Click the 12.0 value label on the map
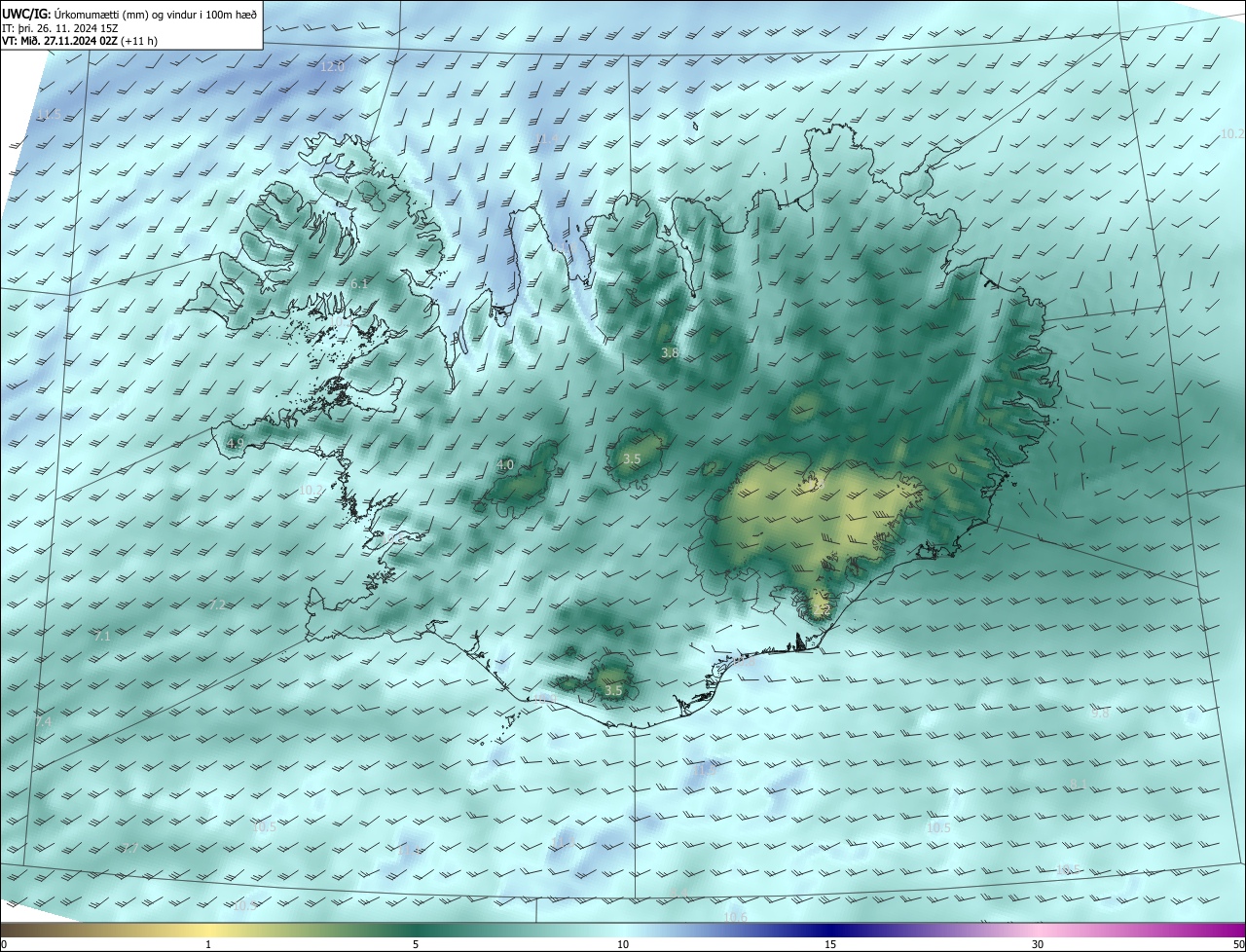Screen dimensions: 1246x952 click(333, 66)
